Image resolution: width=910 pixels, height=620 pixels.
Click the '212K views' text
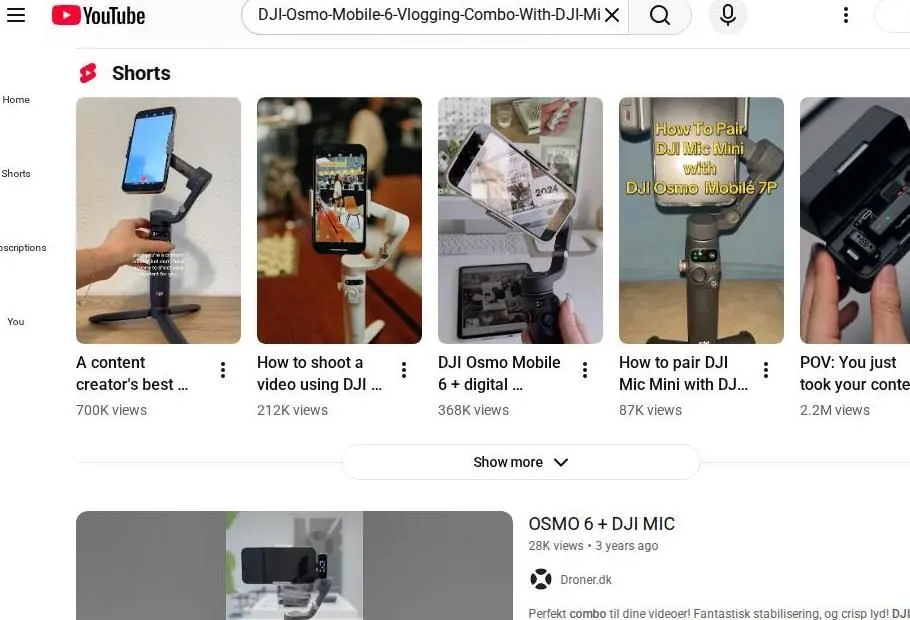point(292,410)
